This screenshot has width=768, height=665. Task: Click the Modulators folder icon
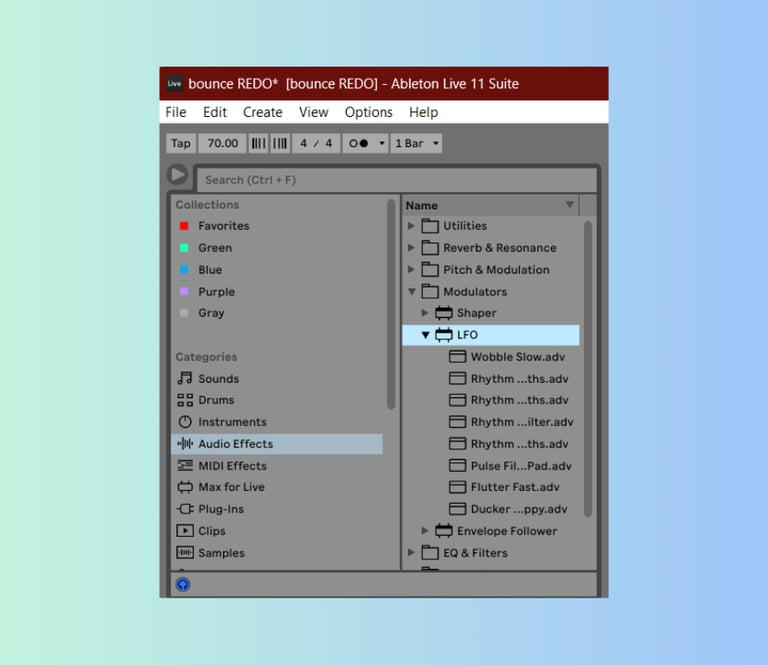(x=430, y=291)
